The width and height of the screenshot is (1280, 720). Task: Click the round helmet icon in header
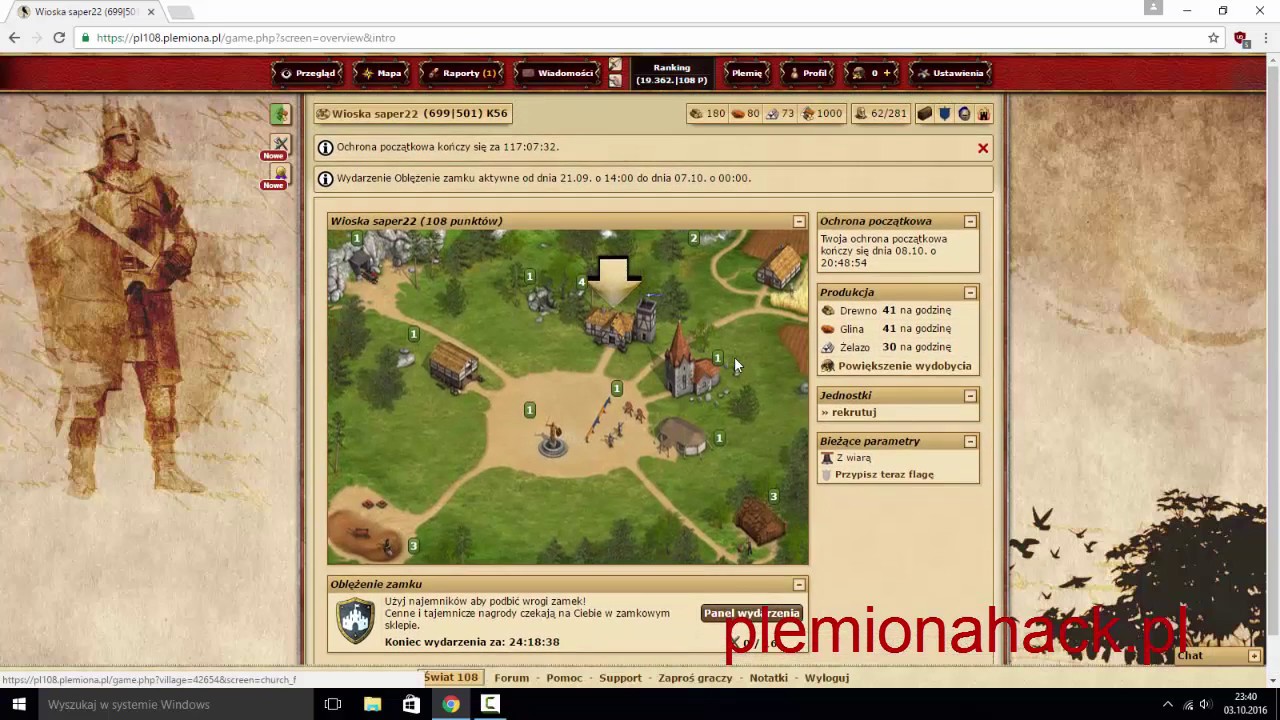point(964,114)
